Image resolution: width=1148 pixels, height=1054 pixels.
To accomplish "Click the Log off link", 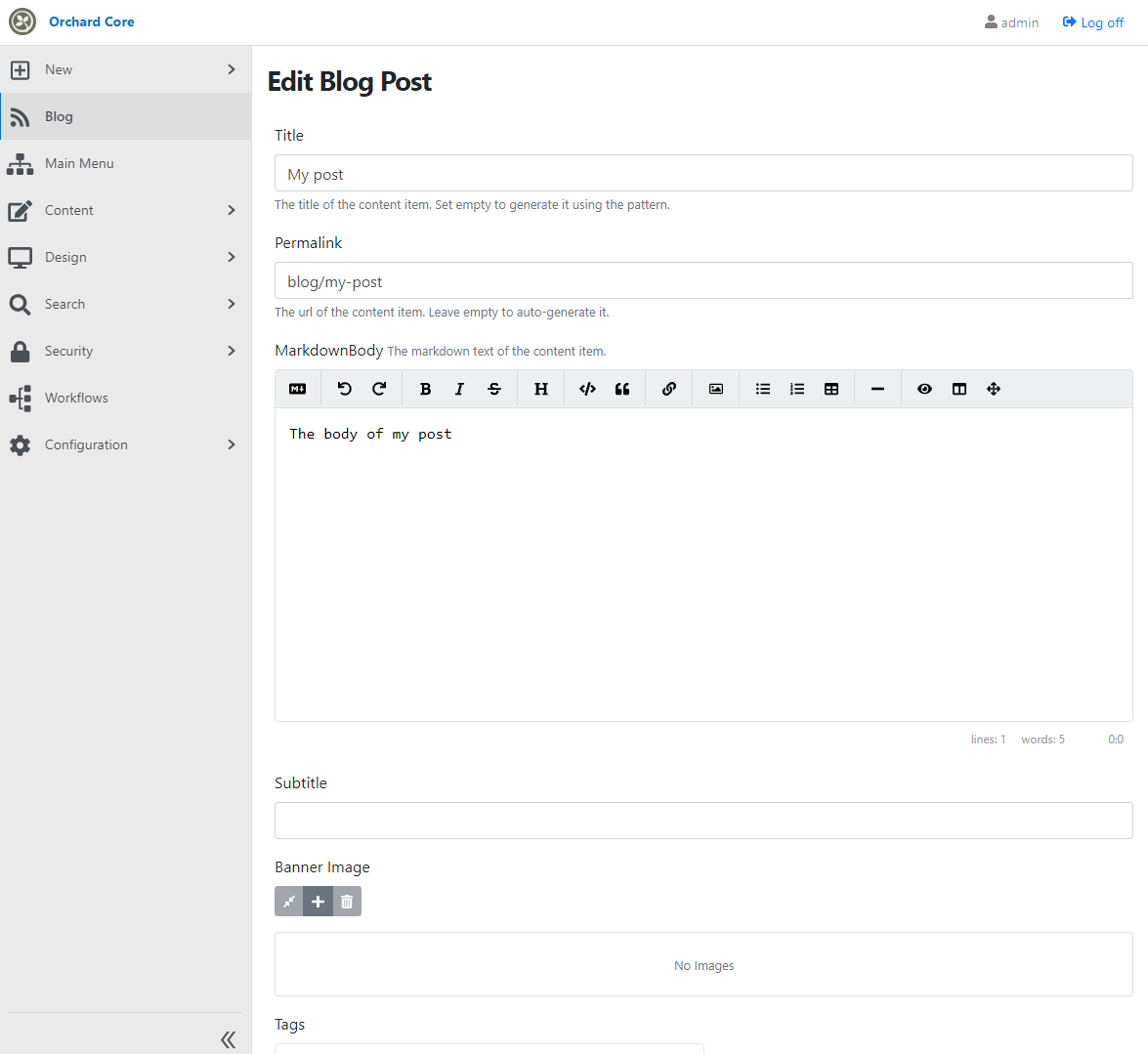I will click(1093, 22).
